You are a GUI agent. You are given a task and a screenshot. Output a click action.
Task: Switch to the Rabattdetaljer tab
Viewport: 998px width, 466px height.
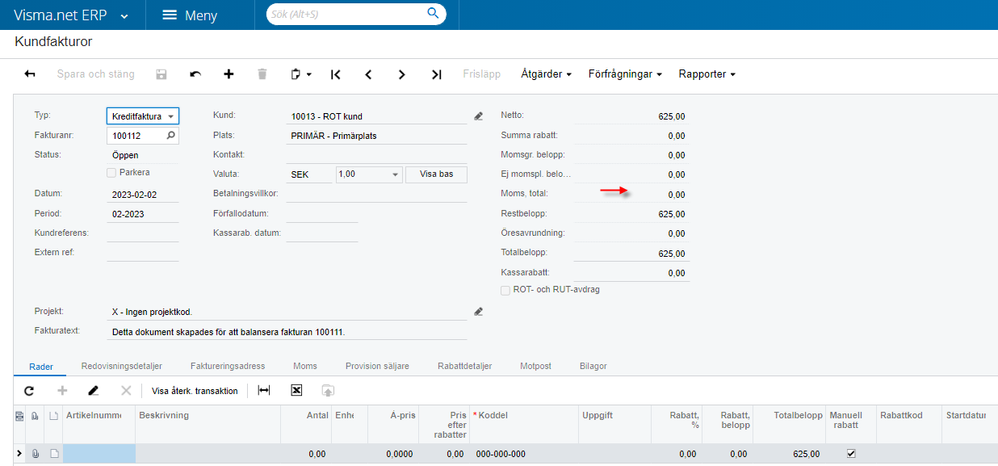click(465, 367)
